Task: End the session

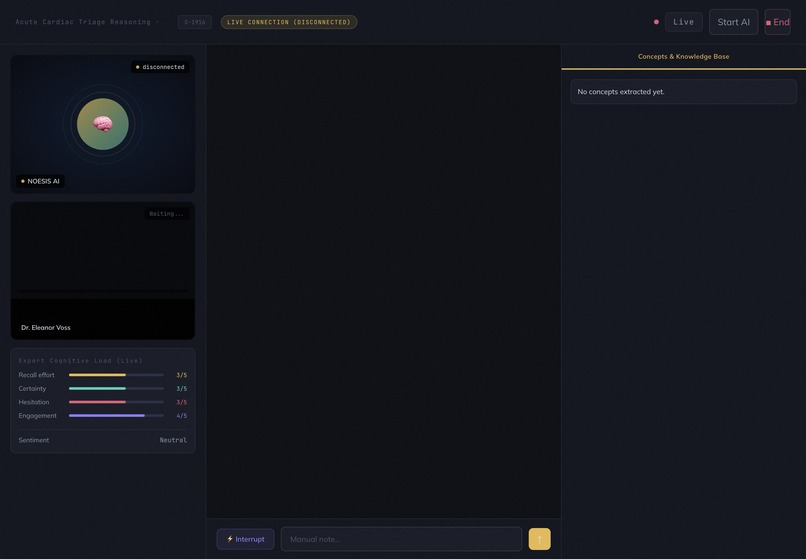Action: 777,22
